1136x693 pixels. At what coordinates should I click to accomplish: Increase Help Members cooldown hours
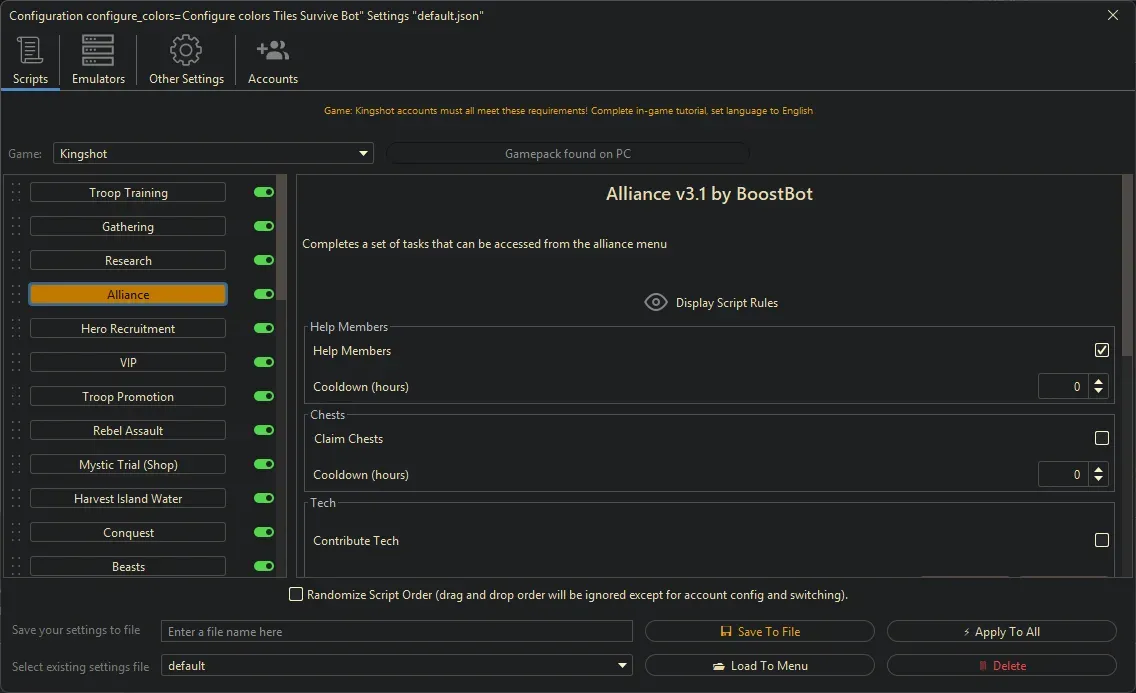coord(1099,381)
